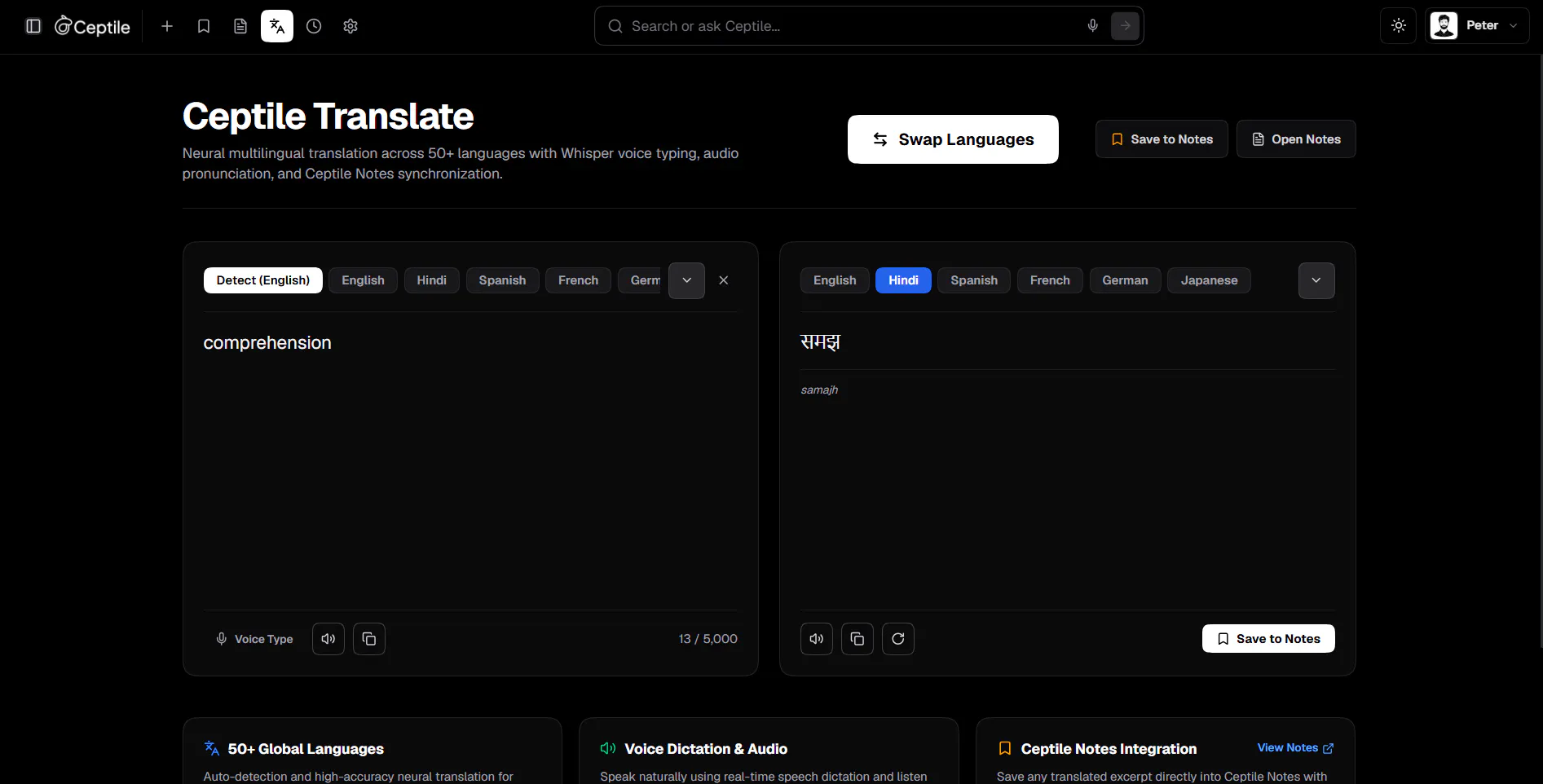Open bookmarks icon in top bar

204,26
